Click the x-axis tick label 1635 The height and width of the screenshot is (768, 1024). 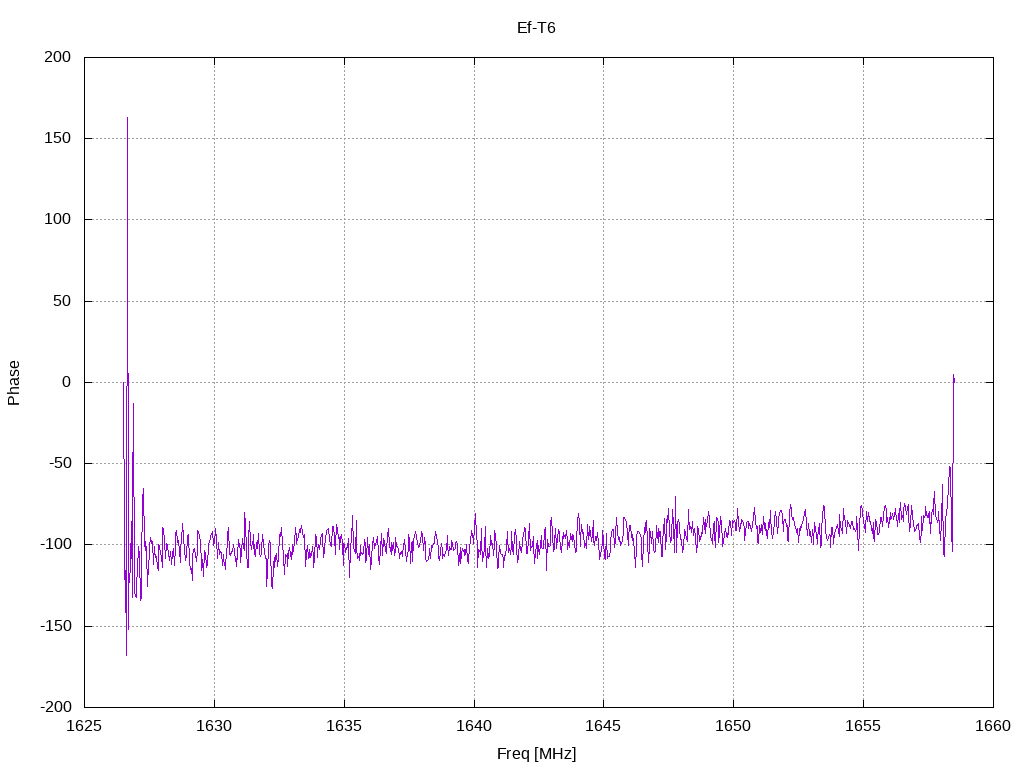click(x=344, y=726)
